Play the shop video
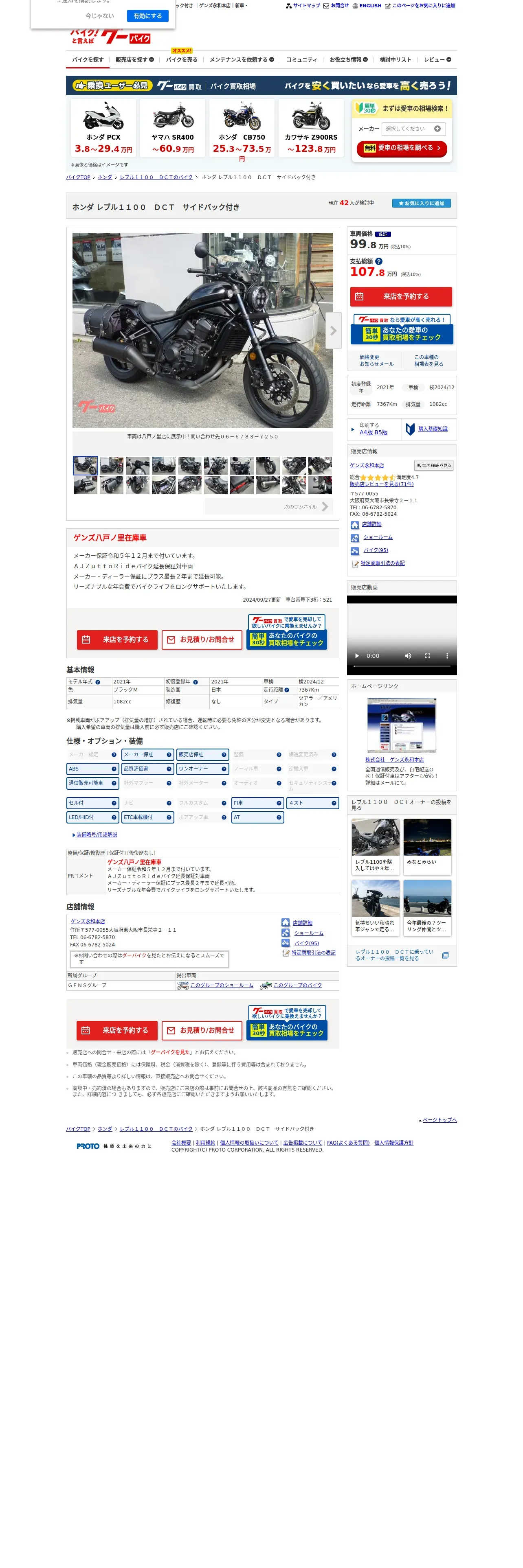This screenshot has width=523, height=1568. 357,655
